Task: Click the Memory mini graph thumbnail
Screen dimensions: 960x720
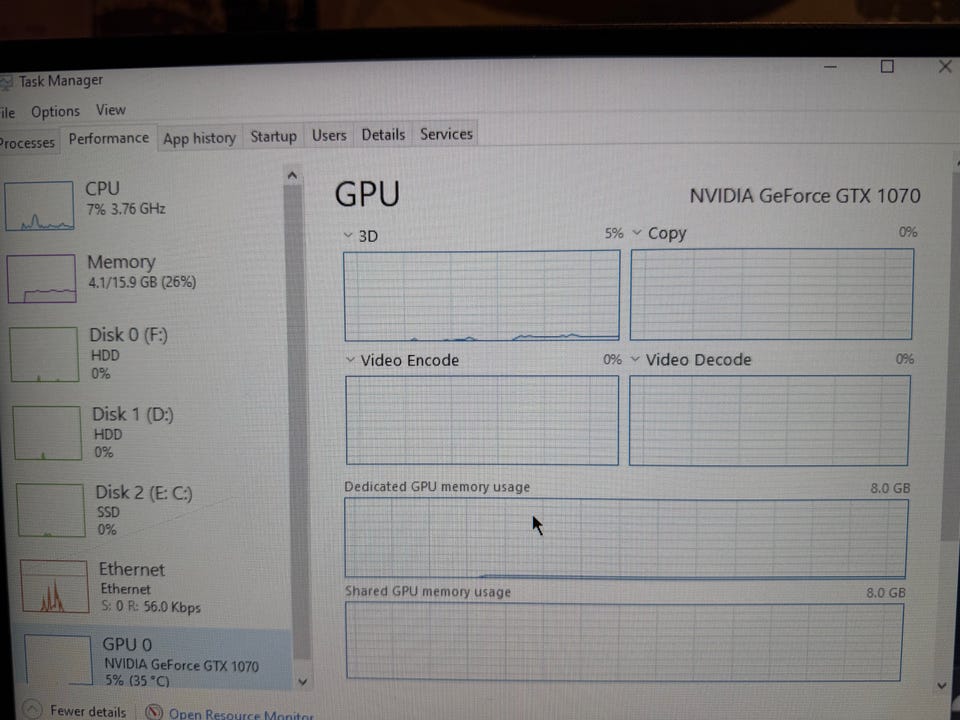Action: pyautogui.click(x=42, y=279)
